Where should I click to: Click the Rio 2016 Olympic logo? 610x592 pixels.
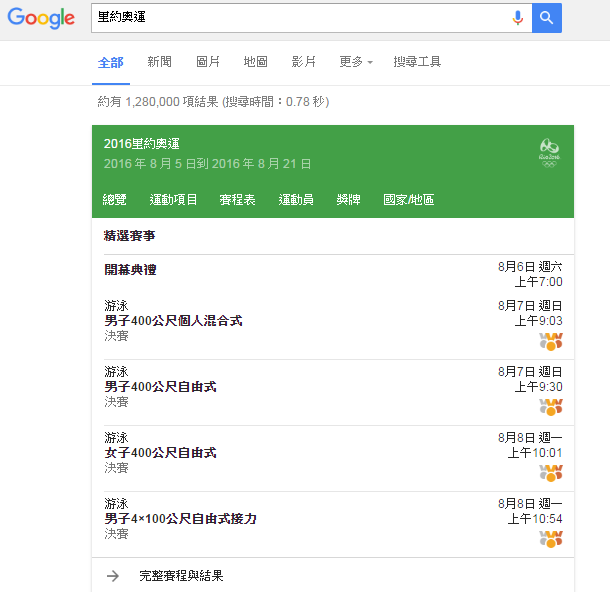click(x=550, y=152)
